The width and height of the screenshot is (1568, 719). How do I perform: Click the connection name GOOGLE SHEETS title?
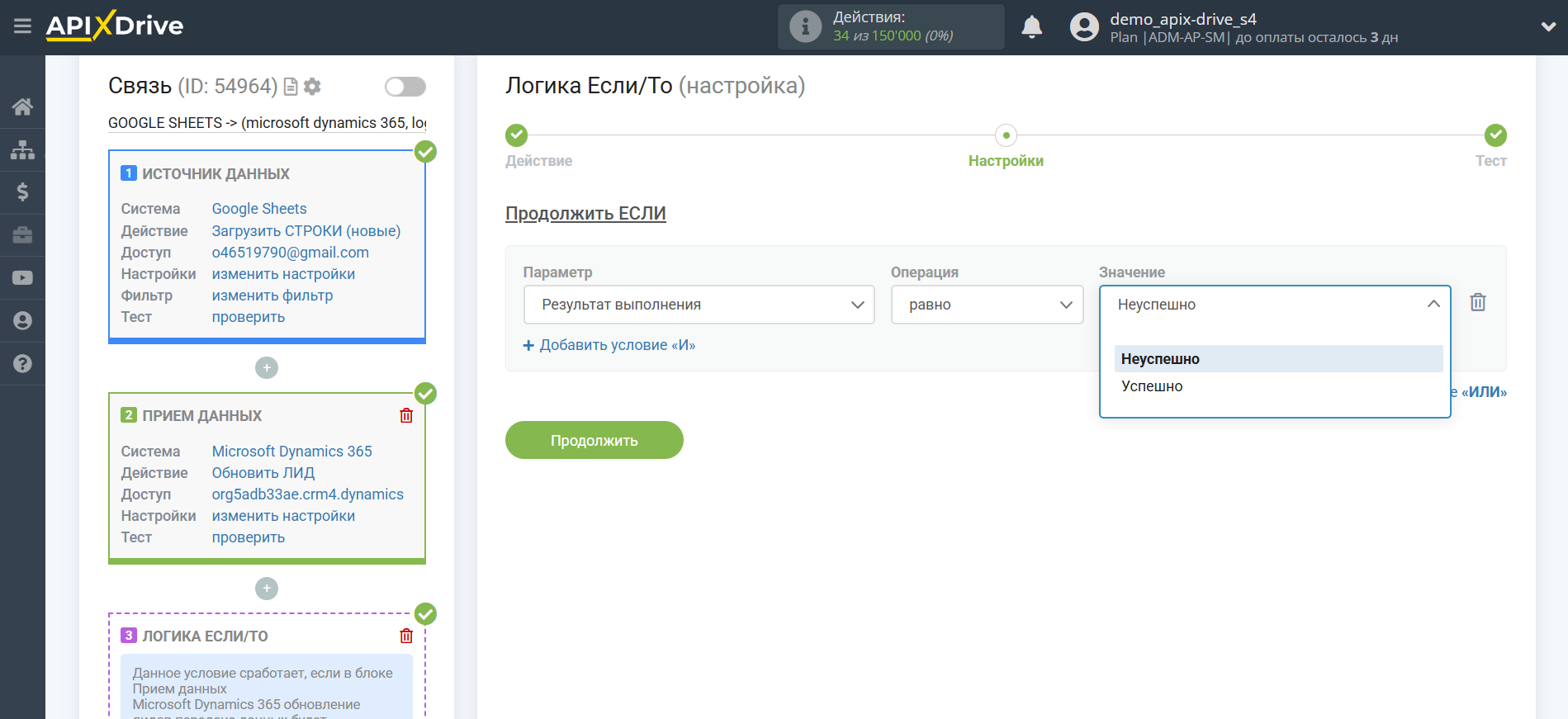coord(268,123)
